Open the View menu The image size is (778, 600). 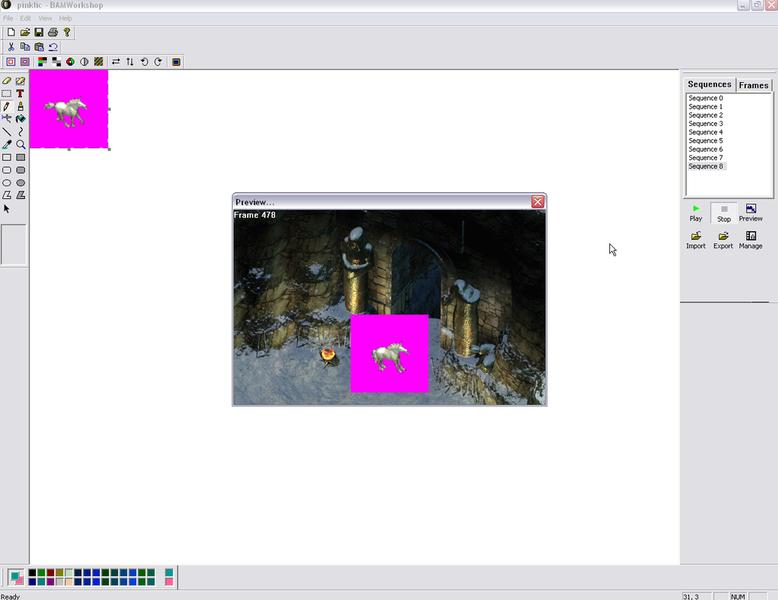(x=45, y=18)
